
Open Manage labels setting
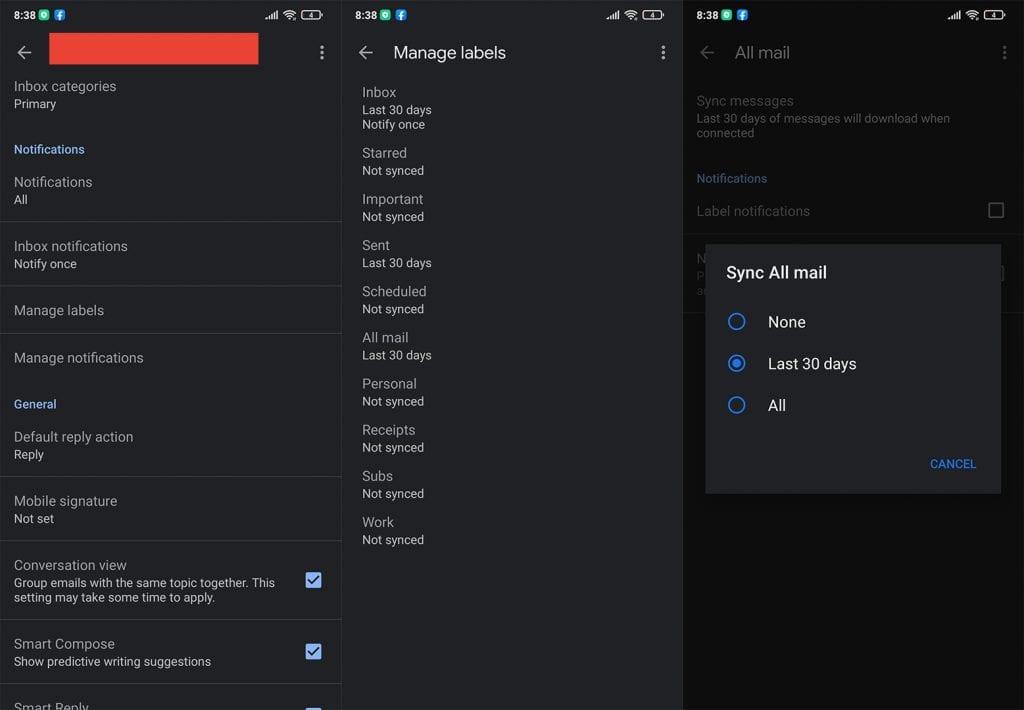click(x=59, y=310)
